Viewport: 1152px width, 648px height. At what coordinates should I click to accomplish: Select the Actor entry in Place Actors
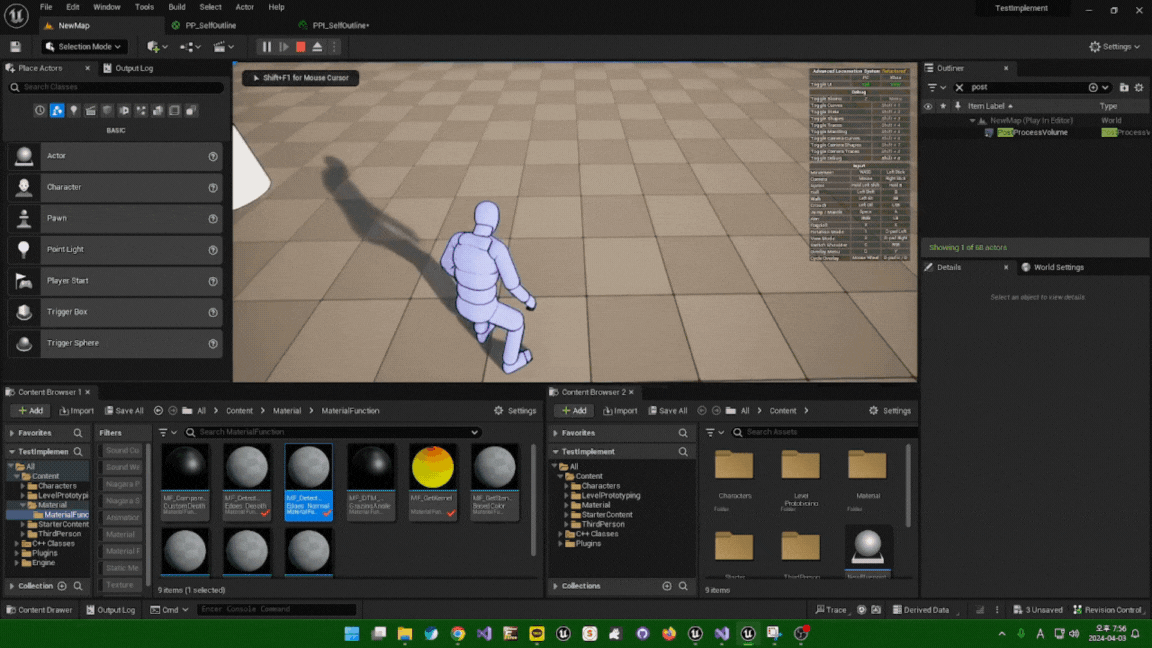pyautogui.click(x=115, y=156)
